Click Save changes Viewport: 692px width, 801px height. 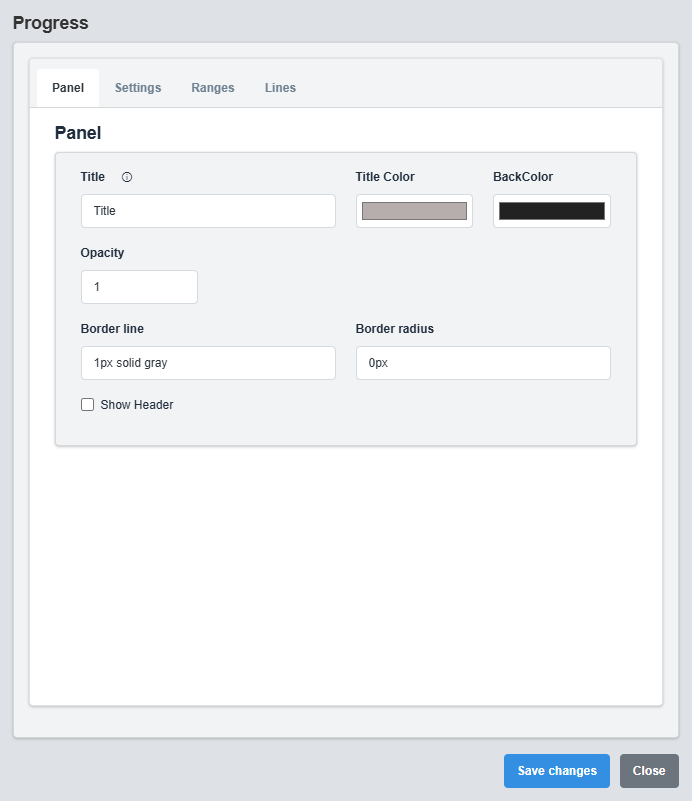click(556, 770)
